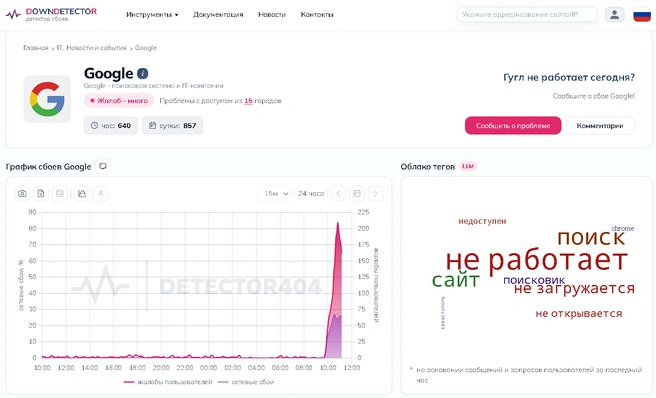The height and width of the screenshot is (398, 656).
Task: Toggle сетевые сбои legend series
Action: click(x=246, y=382)
